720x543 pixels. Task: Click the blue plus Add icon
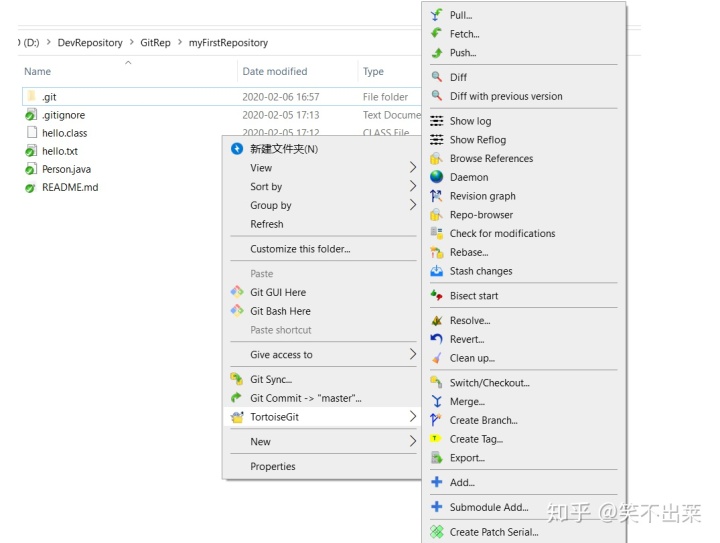click(x=437, y=482)
